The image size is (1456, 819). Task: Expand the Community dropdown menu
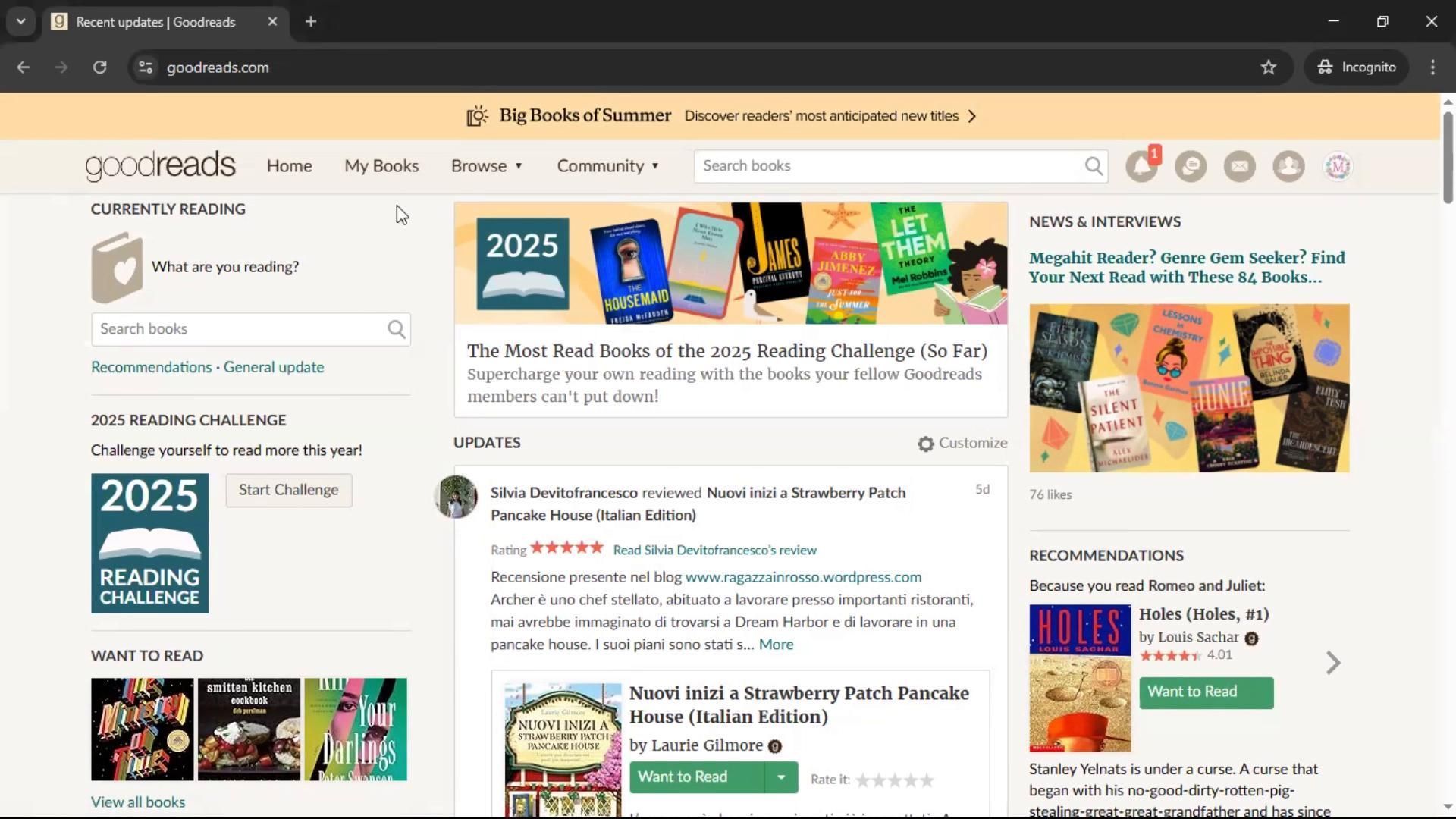point(607,166)
